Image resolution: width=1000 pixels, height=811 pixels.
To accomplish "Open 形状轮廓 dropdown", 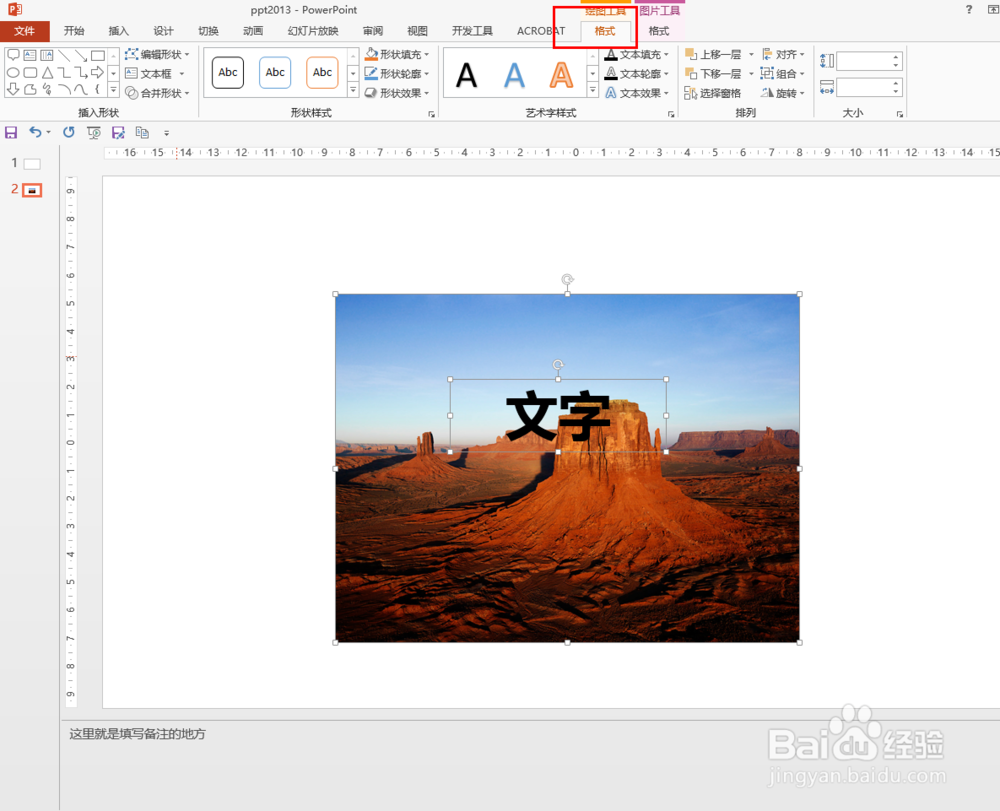I will [x=397, y=73].
